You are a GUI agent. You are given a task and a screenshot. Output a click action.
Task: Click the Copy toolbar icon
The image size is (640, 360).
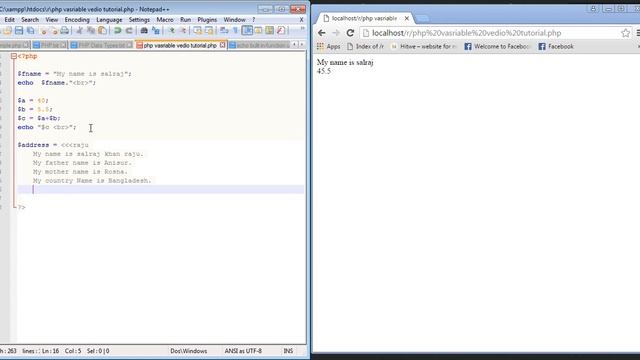click(x=91, y=31)
